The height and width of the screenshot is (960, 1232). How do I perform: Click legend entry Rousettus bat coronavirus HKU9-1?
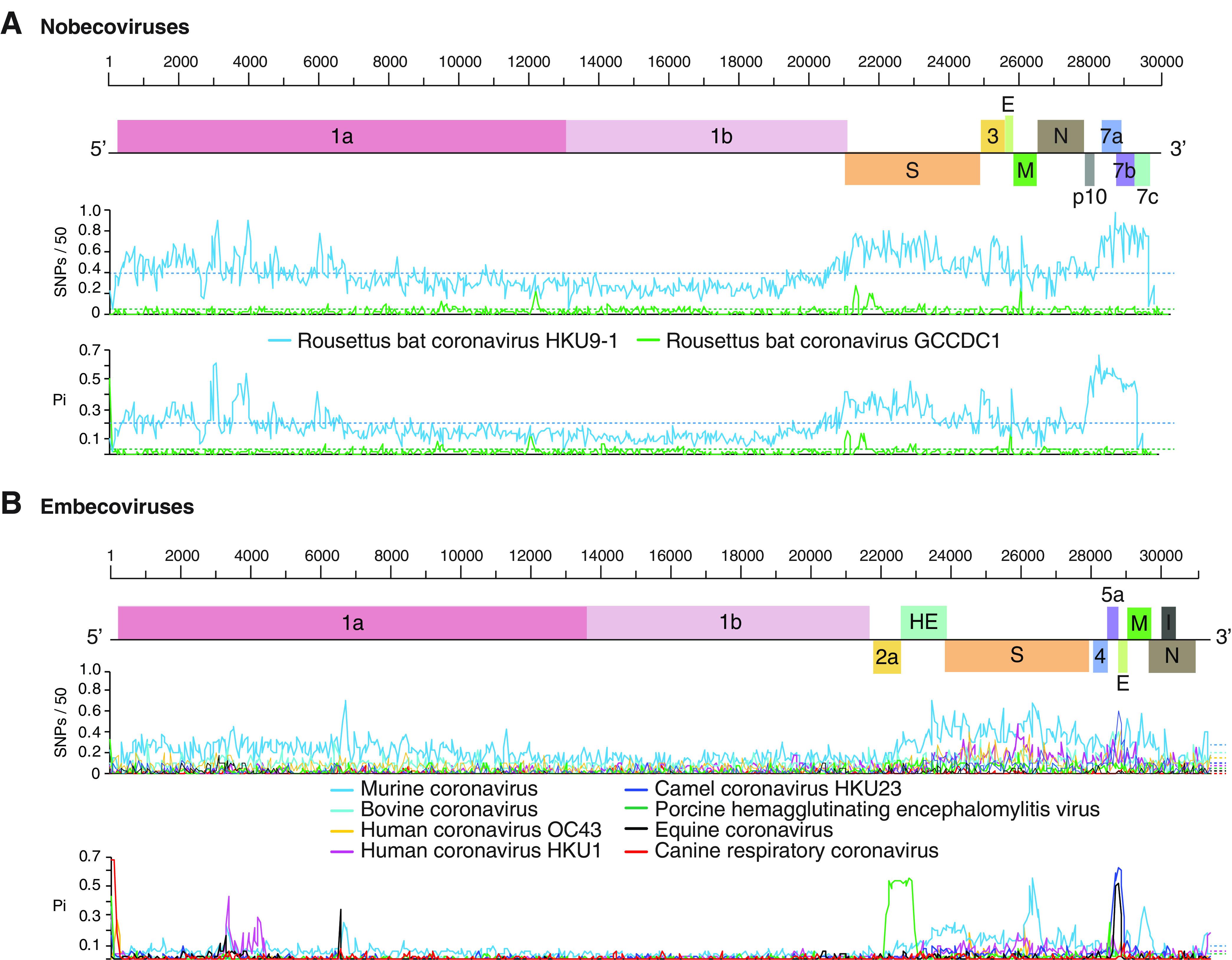(443, 341)
